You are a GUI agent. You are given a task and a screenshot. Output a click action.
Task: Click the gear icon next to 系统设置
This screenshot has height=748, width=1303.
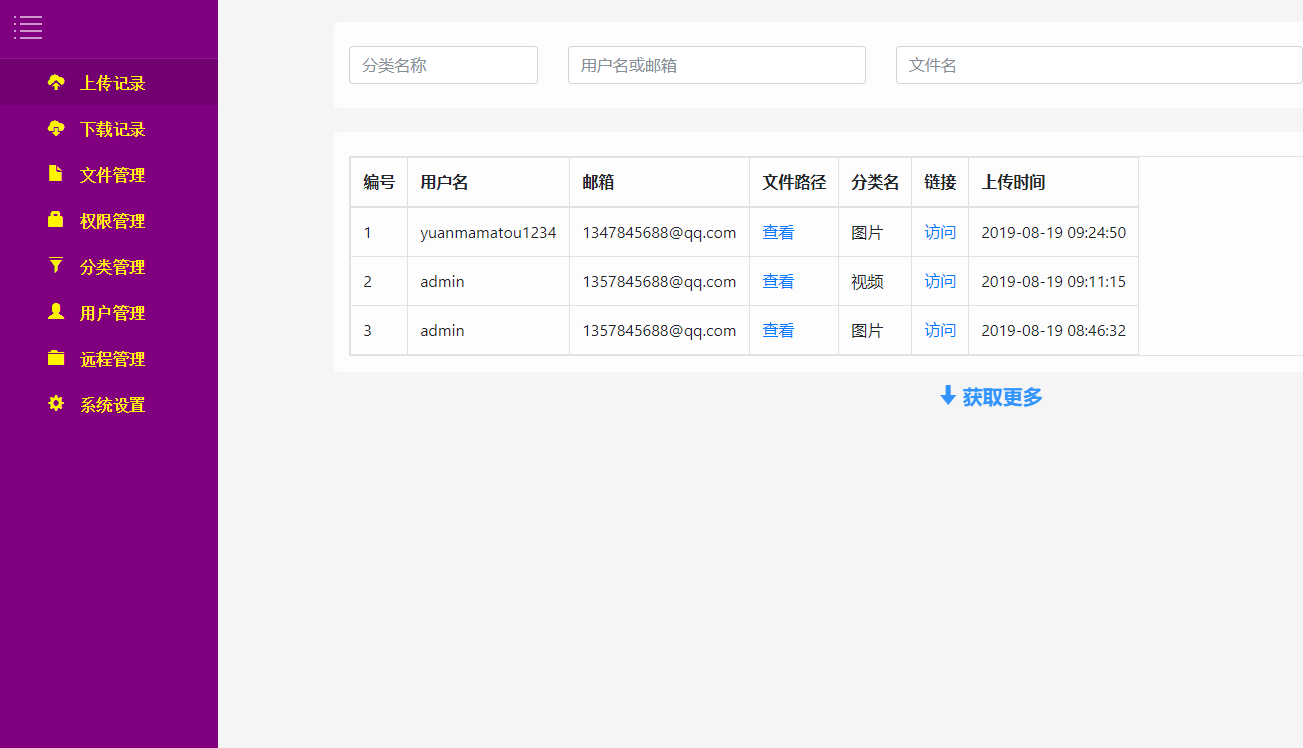click(x=55, y=404)
